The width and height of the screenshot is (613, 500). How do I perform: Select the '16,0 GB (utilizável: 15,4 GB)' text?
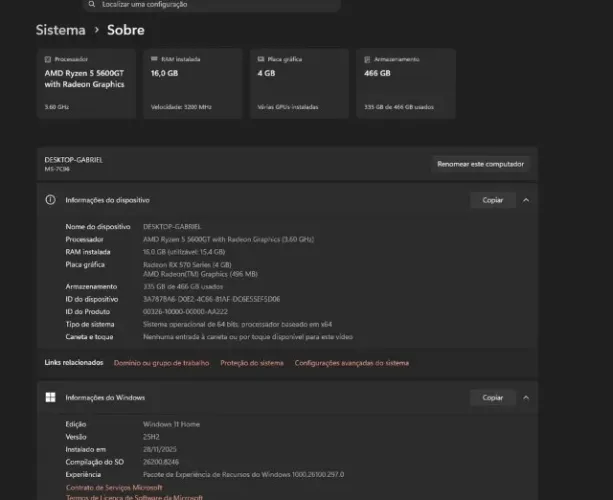click(x=184, y=252)
